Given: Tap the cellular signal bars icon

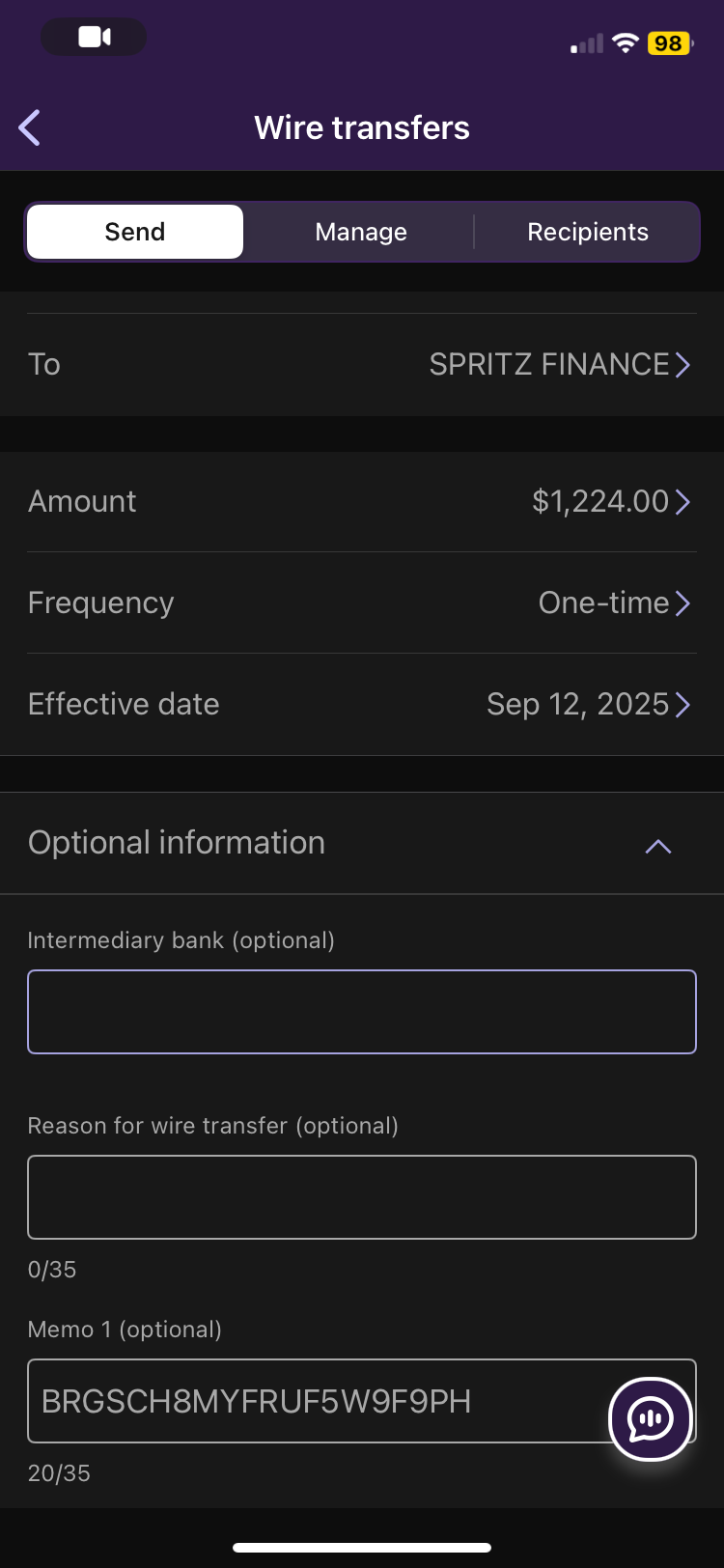Looking at the screenshot, I should coord(587,43).
